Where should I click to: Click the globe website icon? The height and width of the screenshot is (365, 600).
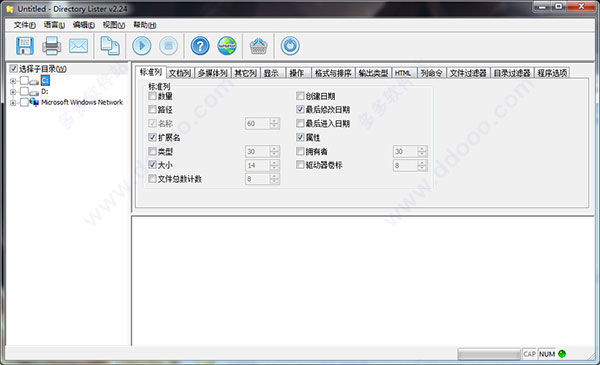227,46
